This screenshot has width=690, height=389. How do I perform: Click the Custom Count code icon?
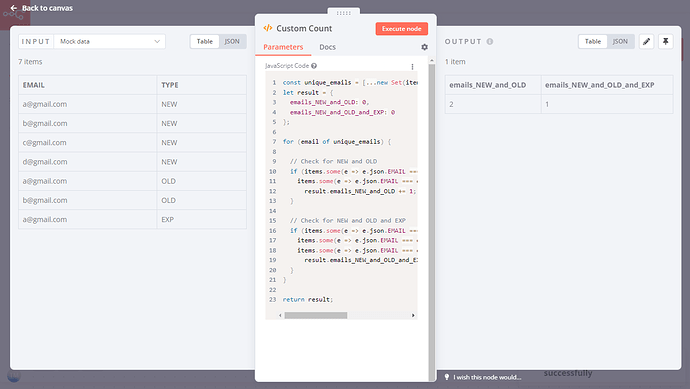268,28
